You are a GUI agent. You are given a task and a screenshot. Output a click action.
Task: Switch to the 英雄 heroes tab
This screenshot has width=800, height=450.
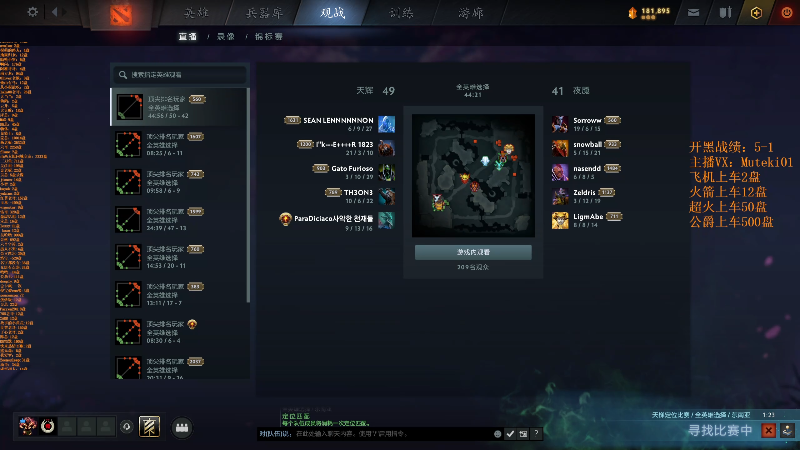196,13
